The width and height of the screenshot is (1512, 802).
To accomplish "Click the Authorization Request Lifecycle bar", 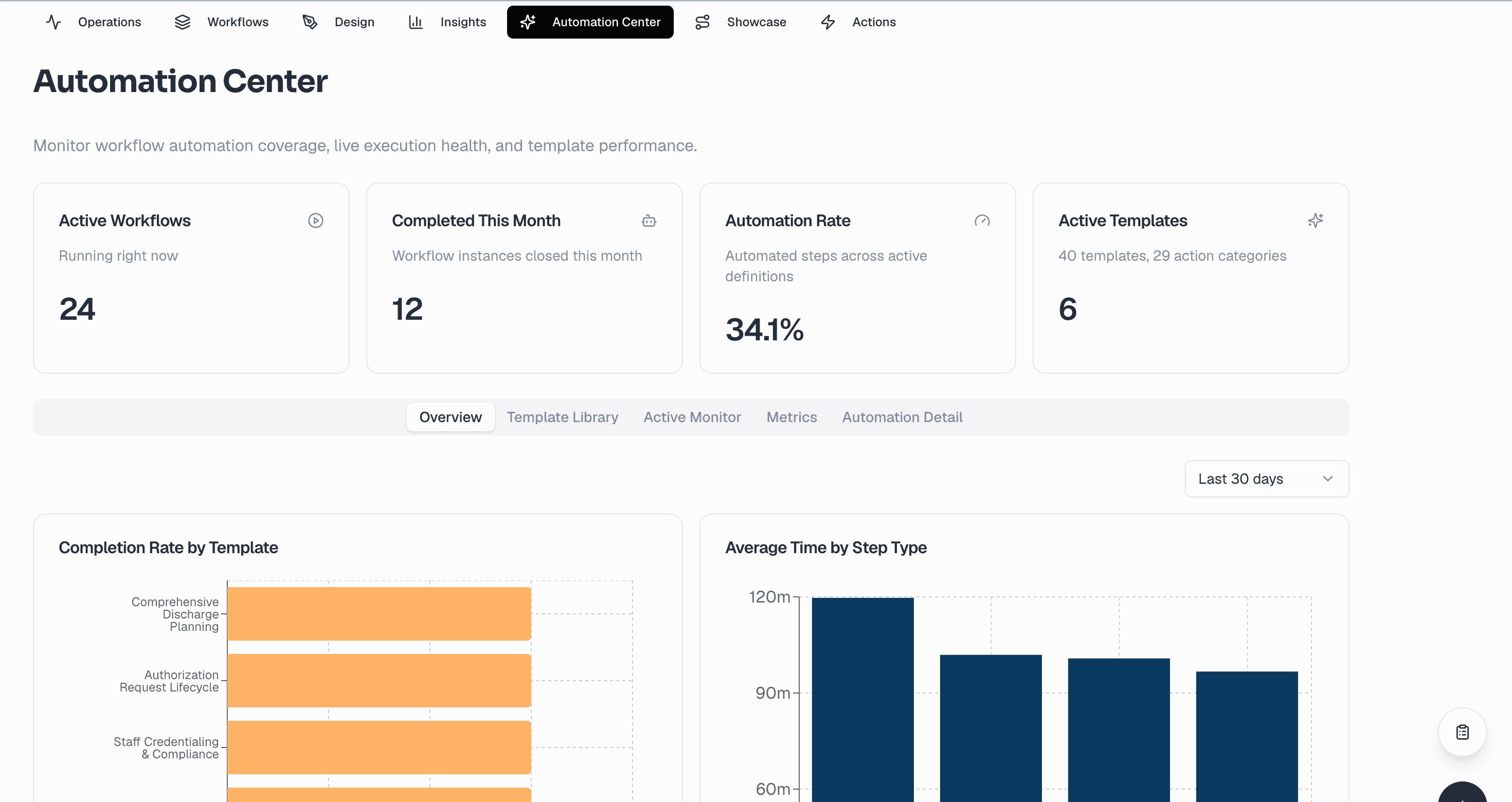I will (x=379, y=681).
